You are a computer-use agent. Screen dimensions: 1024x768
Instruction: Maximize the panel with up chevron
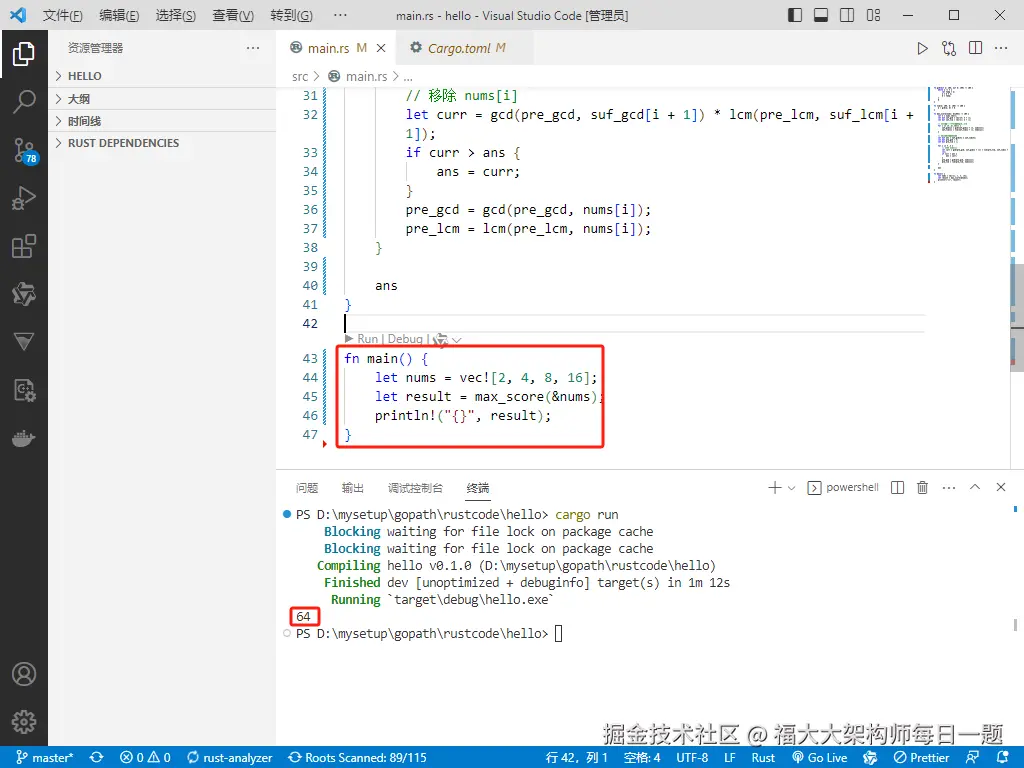[975, 487]
